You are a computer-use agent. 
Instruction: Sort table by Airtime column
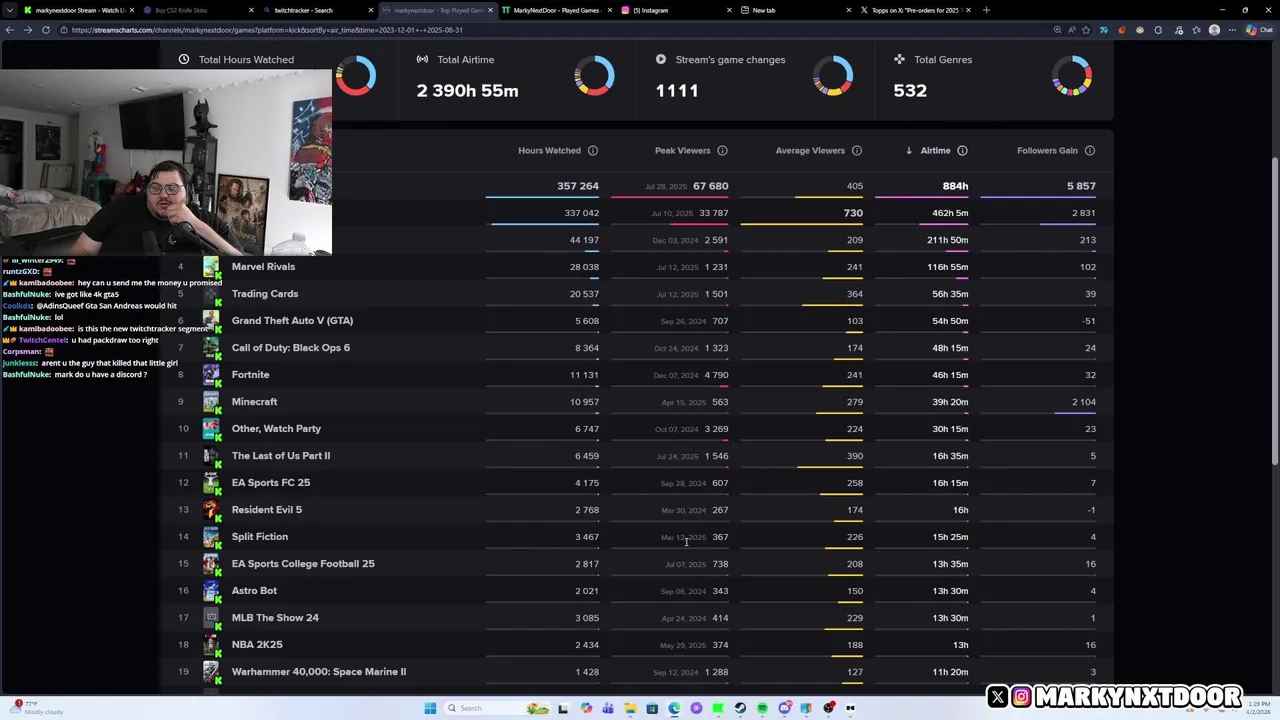[x=935, y=151]
